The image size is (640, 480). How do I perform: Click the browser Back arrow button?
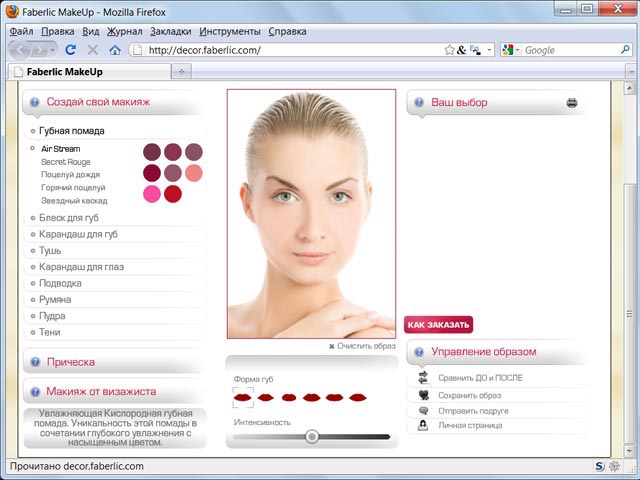(20, 50)
